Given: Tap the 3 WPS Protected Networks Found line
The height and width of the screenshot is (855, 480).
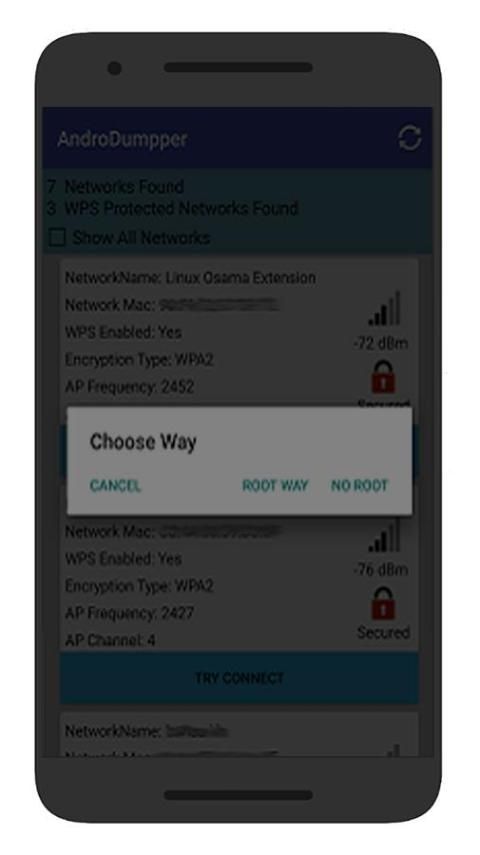Looking at the screenshot, I should pos(173,208).
